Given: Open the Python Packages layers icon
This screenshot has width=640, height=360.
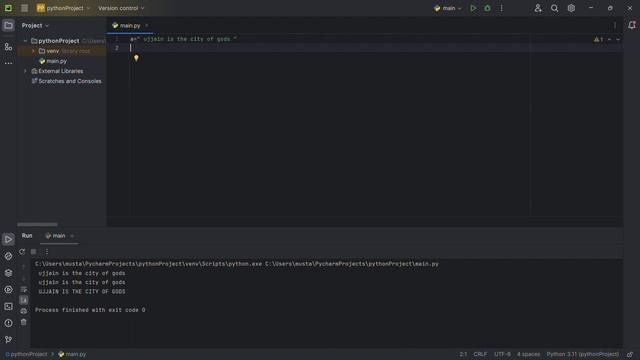Looking at the screenshot, I should click(8, 273).
